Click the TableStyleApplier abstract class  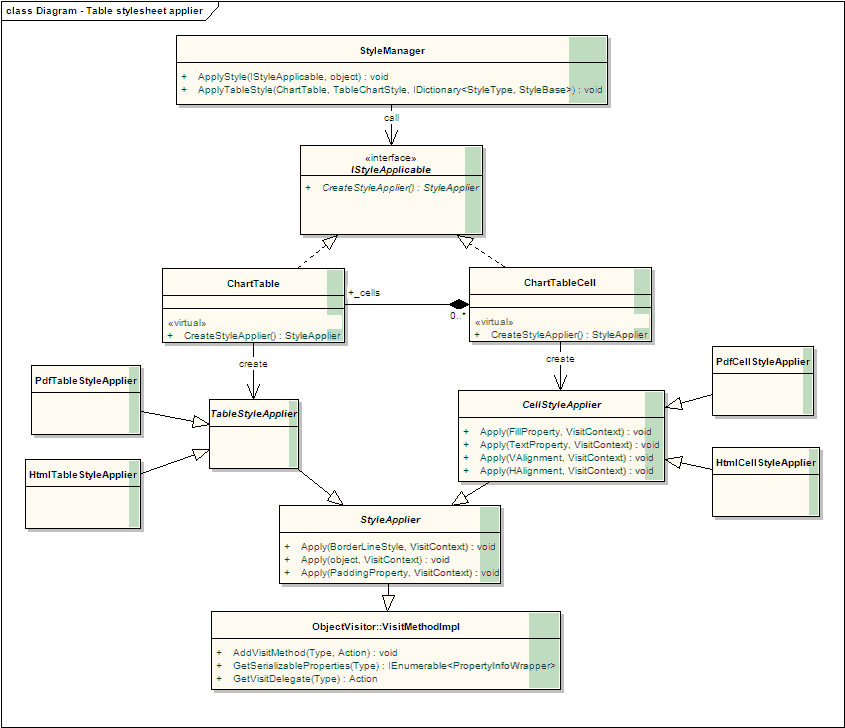pyautogui.click(x=253, y=411)
